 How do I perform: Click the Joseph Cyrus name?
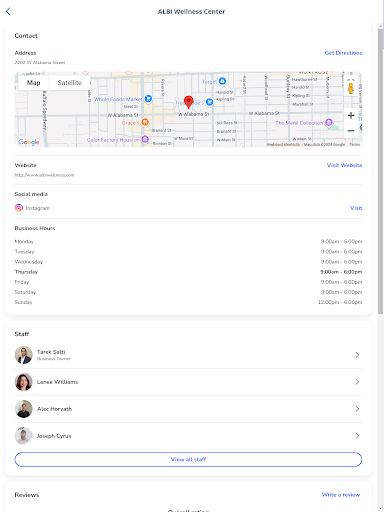click(x=54, y=436)
